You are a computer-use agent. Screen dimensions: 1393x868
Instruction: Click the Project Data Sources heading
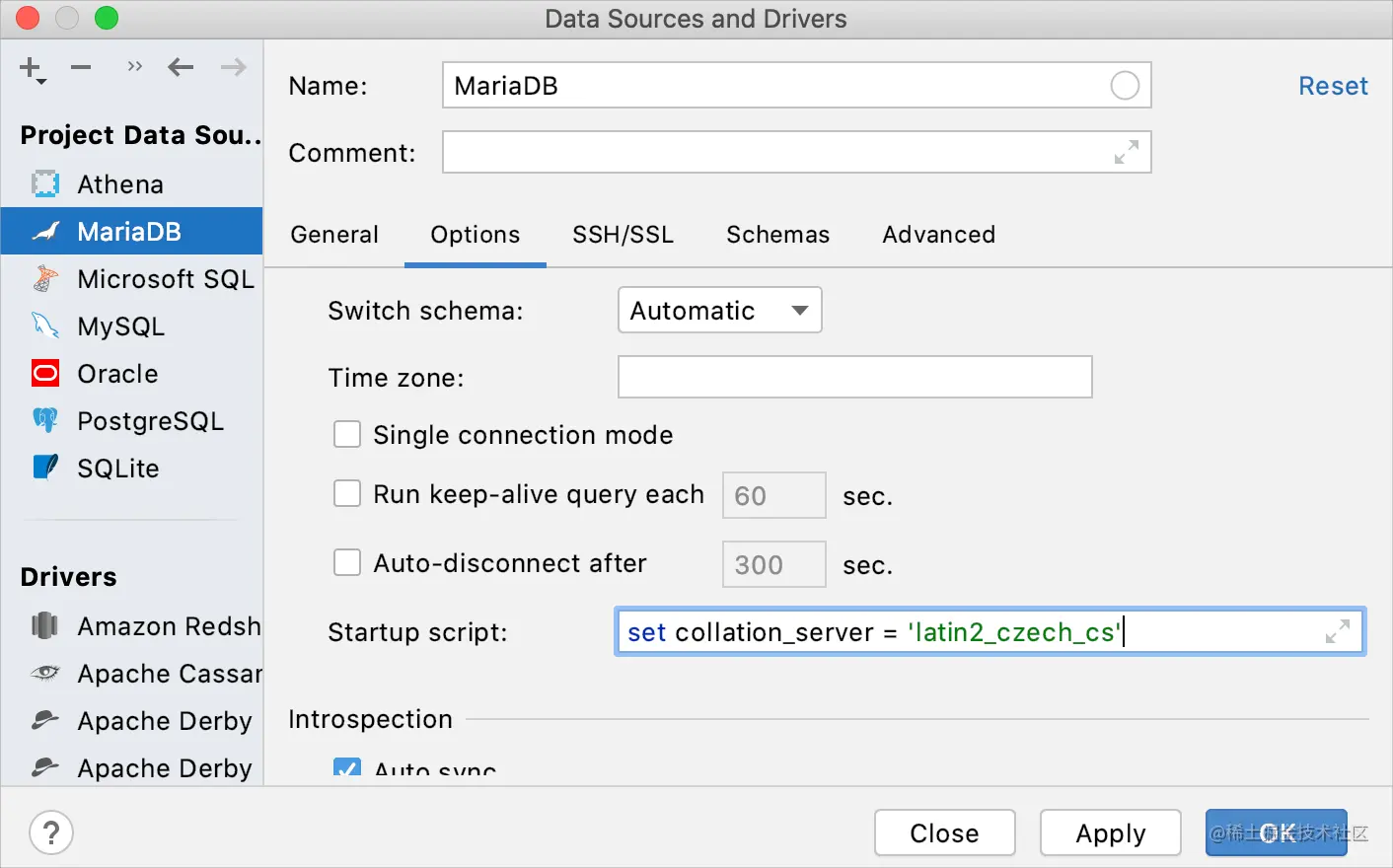141,135
